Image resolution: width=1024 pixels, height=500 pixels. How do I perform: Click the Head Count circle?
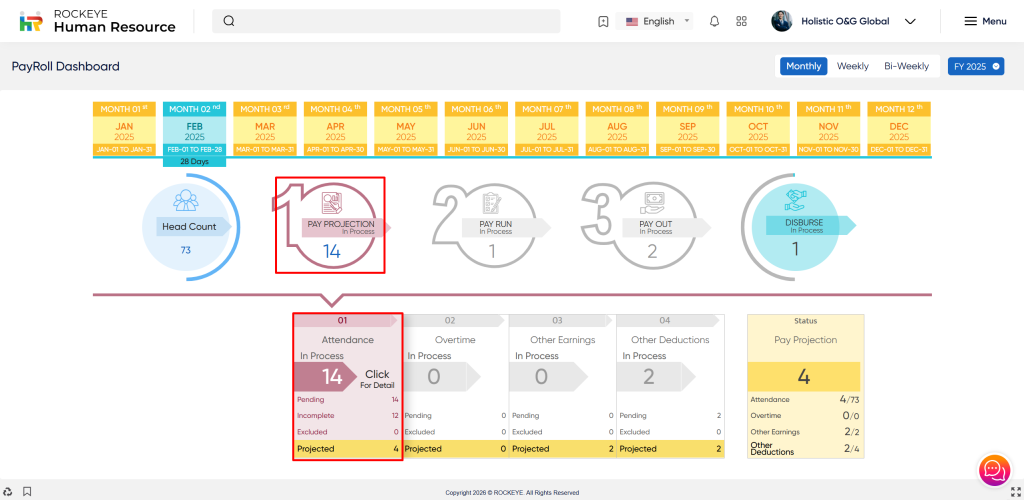click(x=189, y=227)
